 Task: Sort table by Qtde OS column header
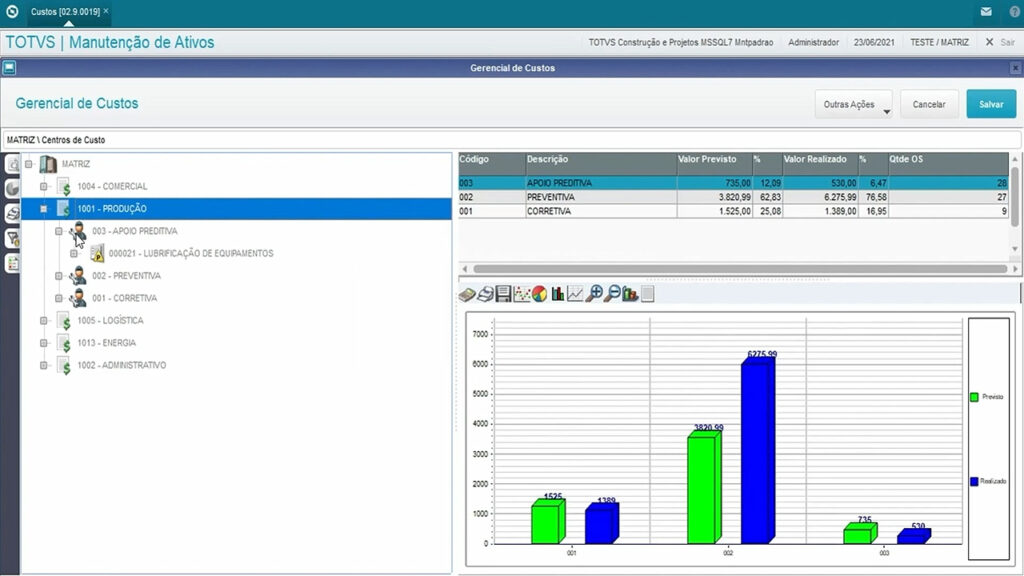[948, 163]
